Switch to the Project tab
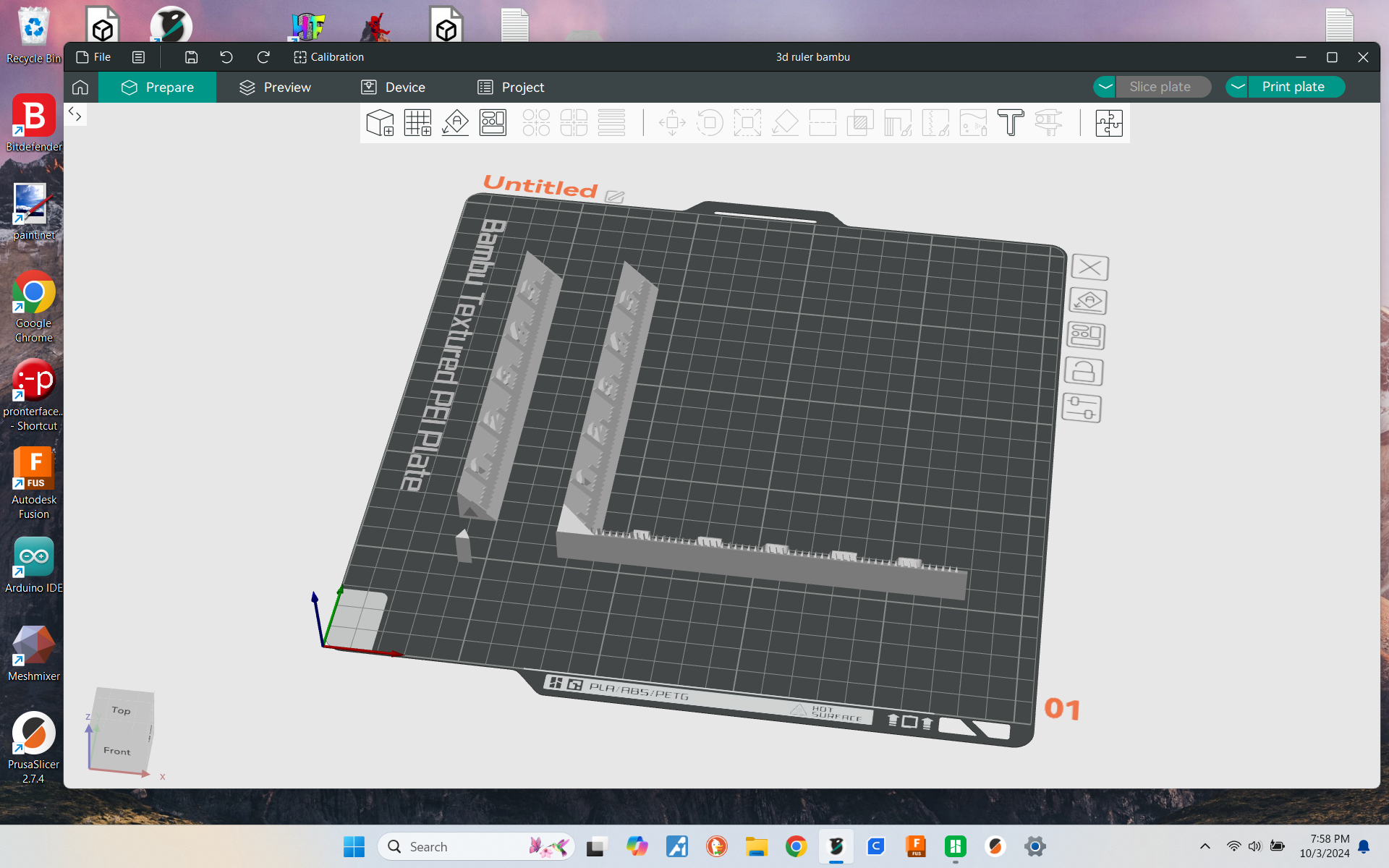The image size is (1389, 868). [x=511, y=88]
